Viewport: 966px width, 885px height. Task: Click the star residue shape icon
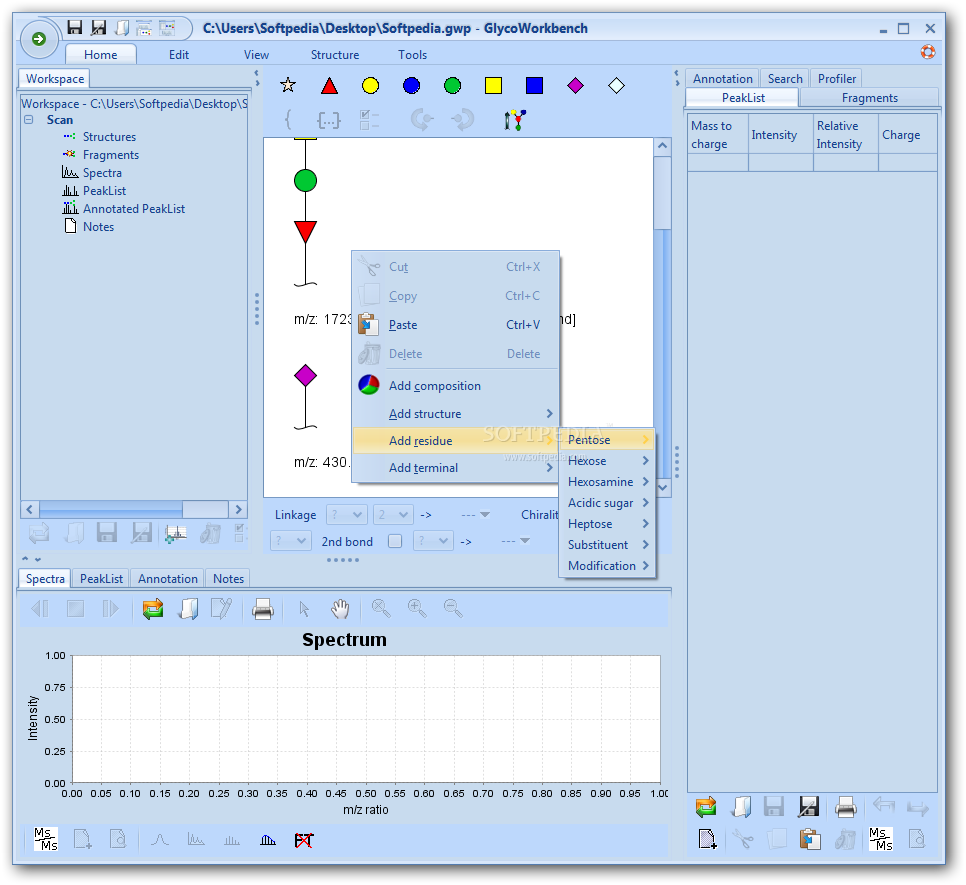[288, 85]
